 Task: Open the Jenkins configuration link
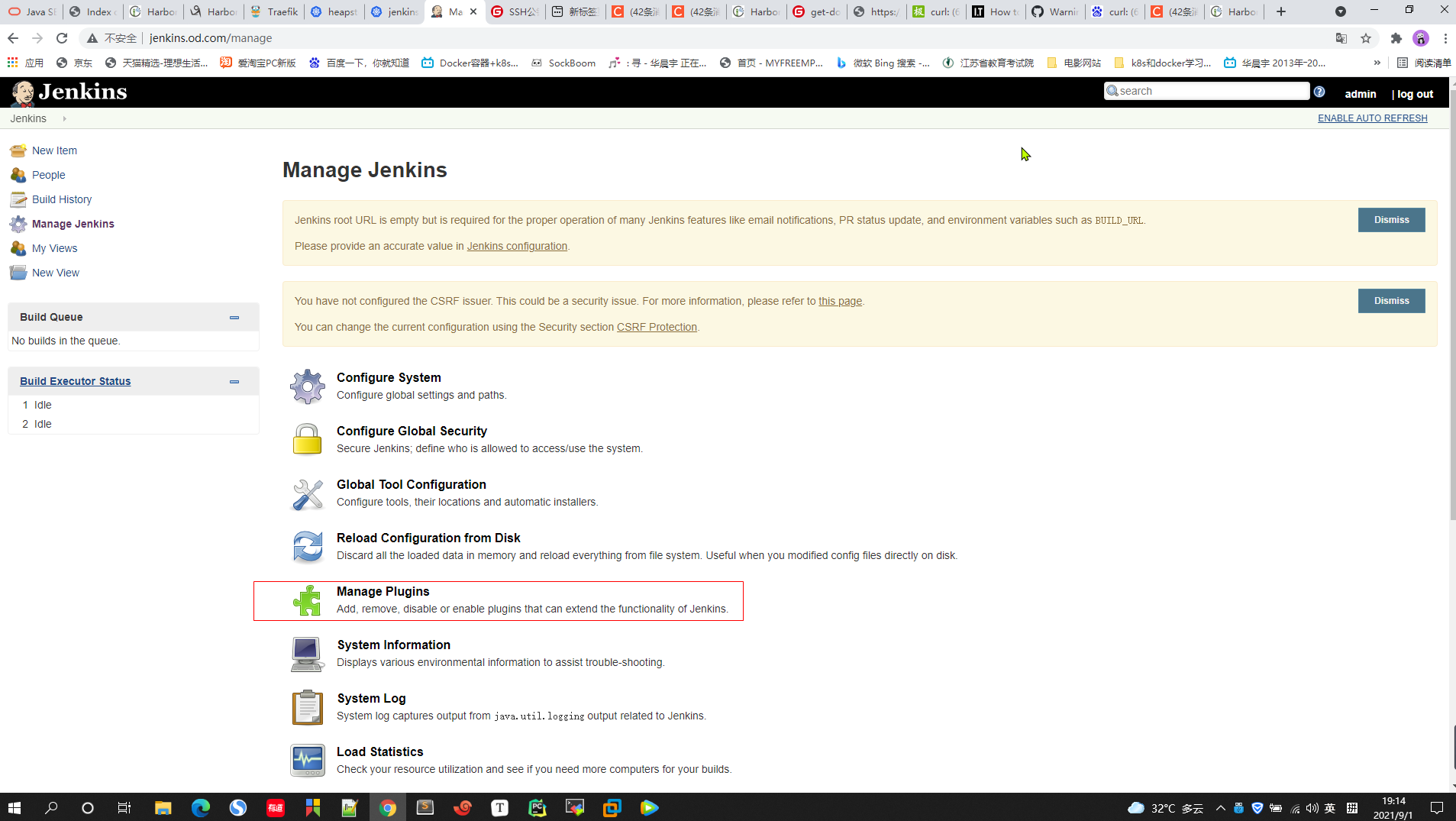517,246
